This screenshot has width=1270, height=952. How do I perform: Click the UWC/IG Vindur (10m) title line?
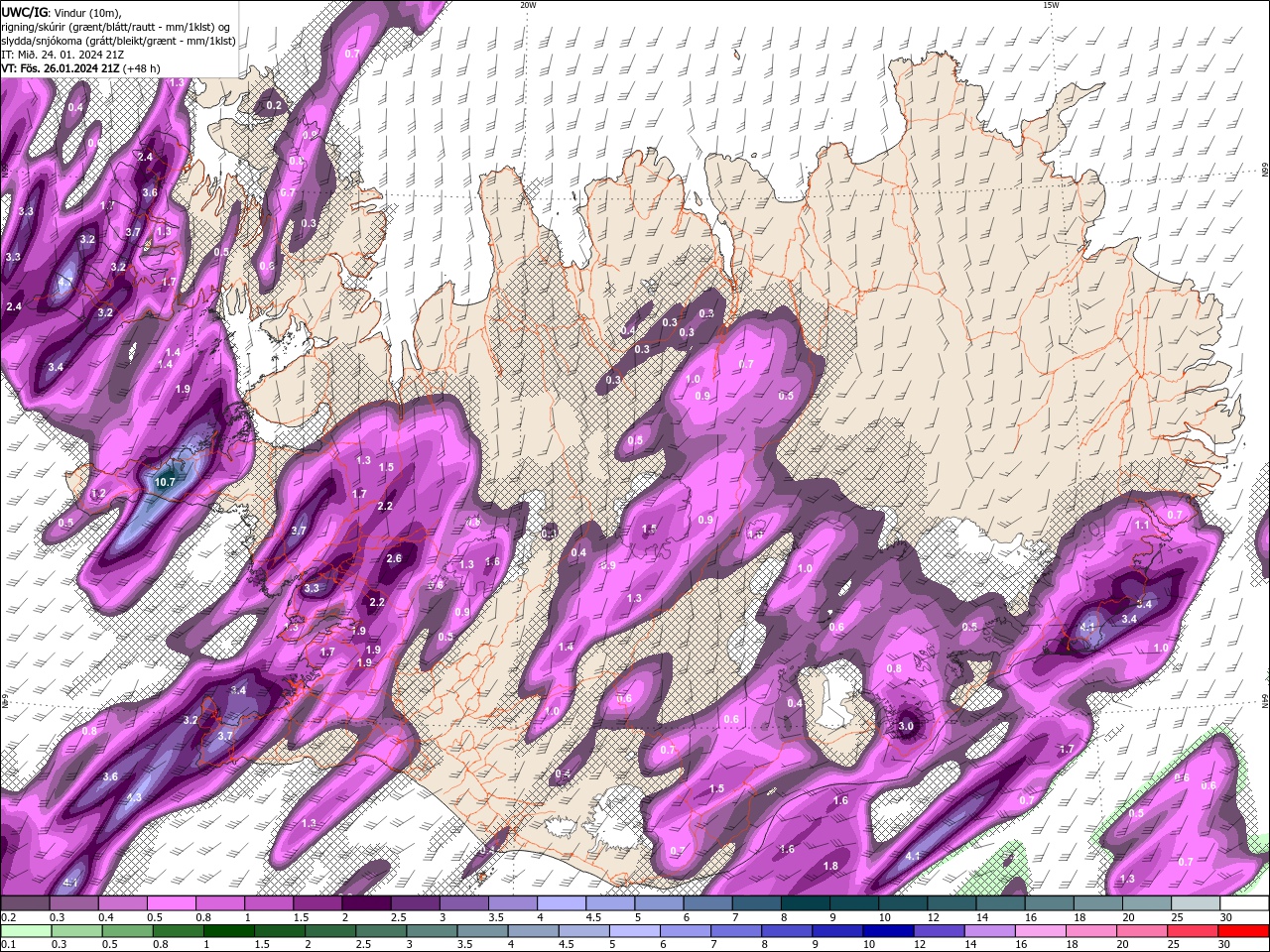pyautogui.click(x=60, y=12)
